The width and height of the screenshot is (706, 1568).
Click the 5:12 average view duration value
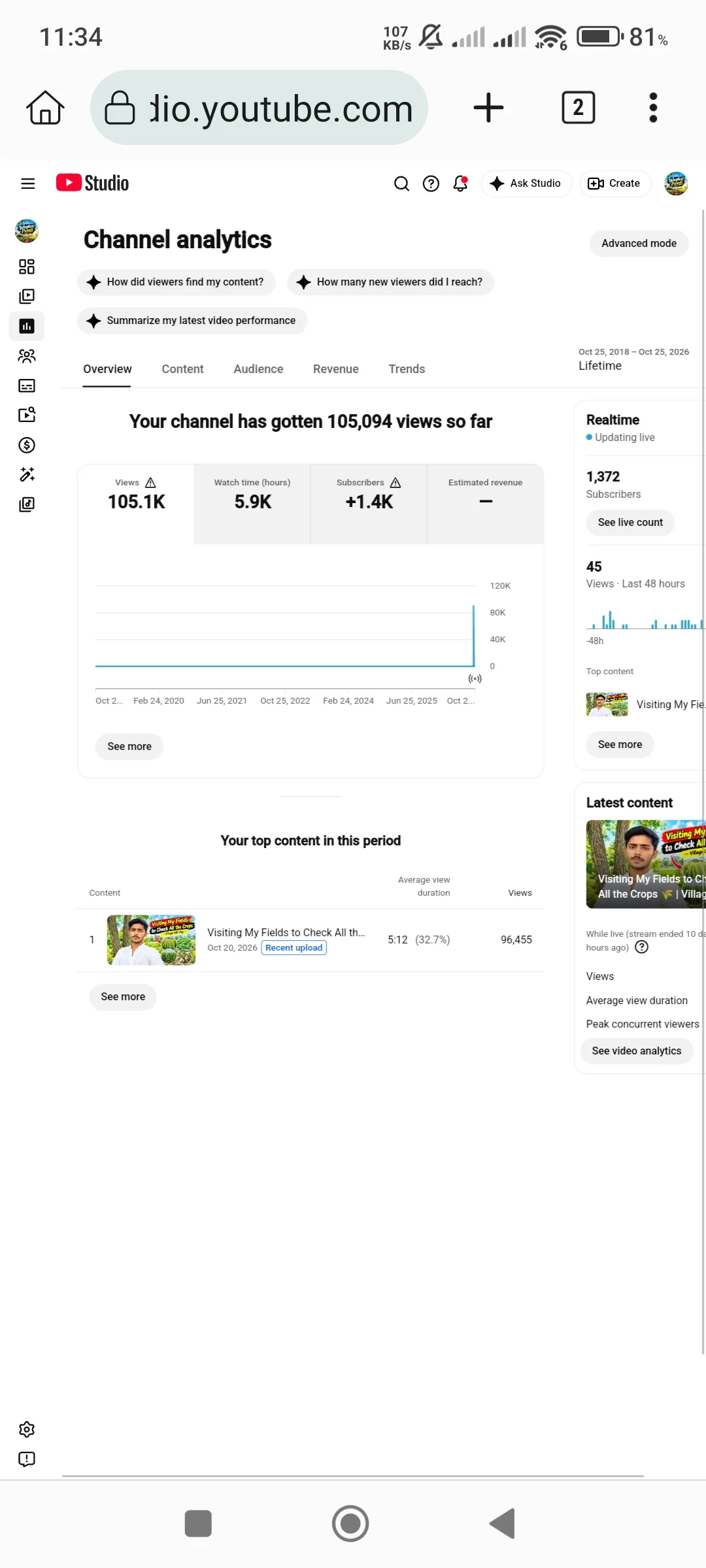pos(397,940)
